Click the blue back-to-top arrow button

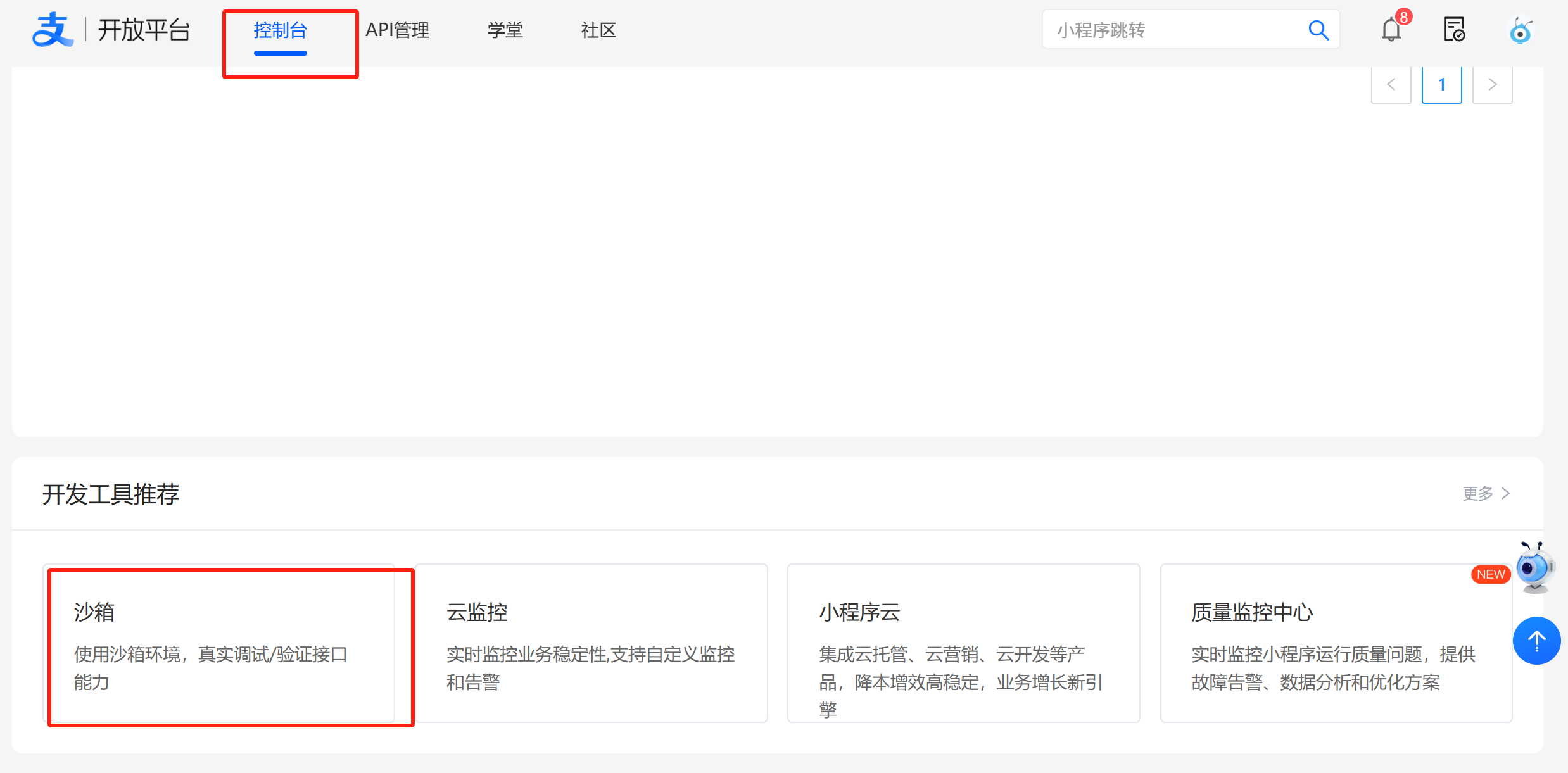point(1536,641)
